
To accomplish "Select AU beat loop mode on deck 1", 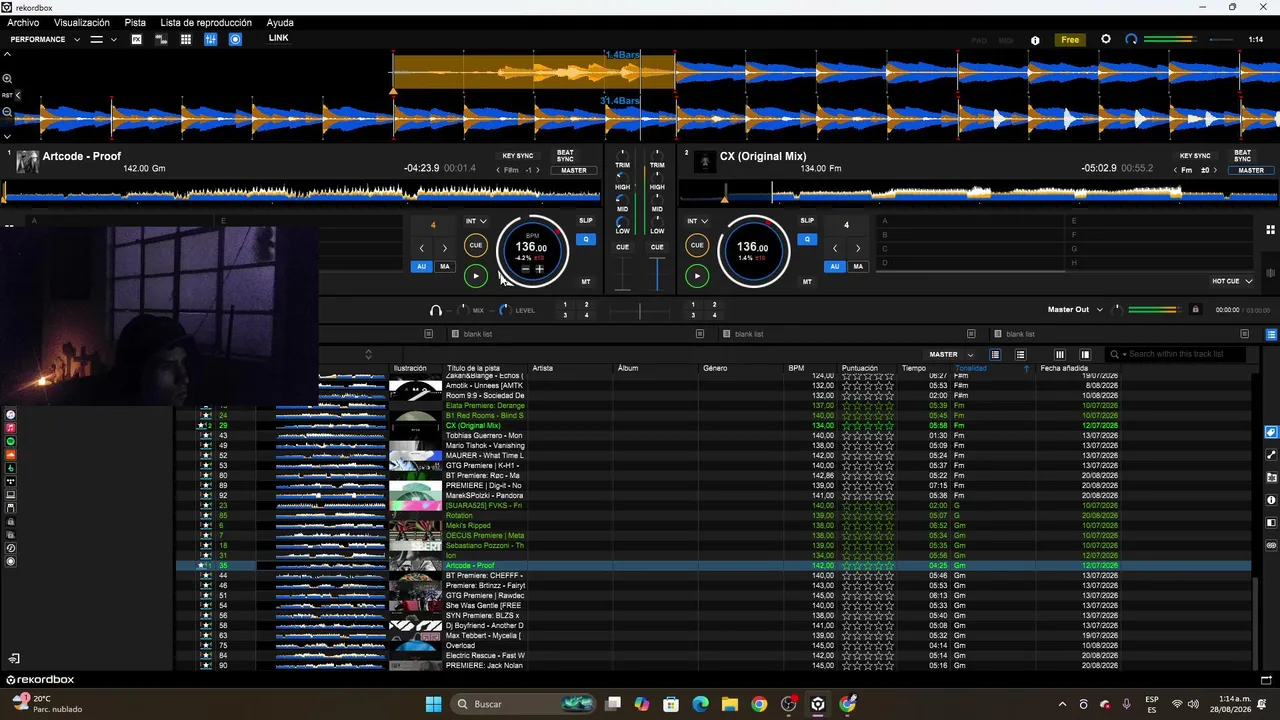I will coord(421,267).
